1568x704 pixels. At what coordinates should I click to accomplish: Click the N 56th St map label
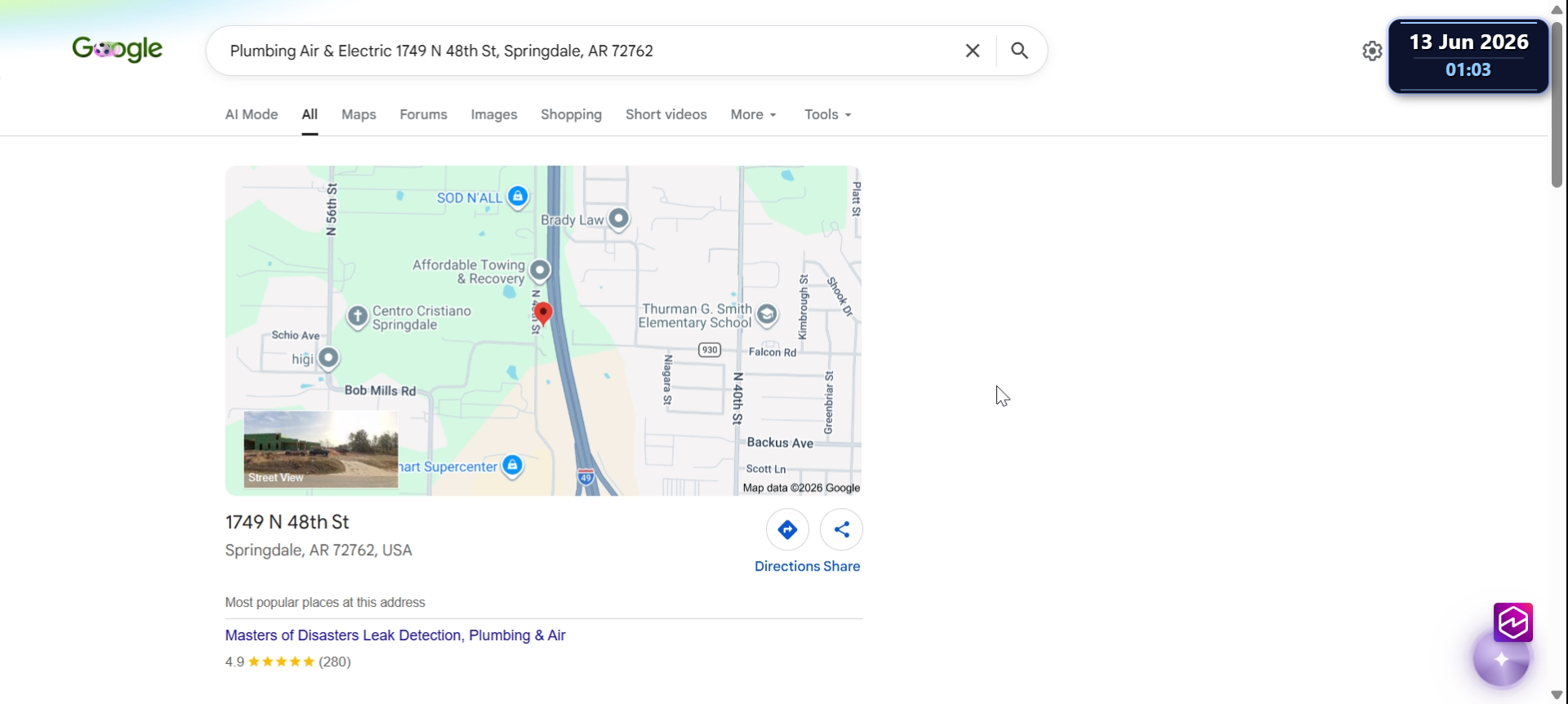(331, 209)
